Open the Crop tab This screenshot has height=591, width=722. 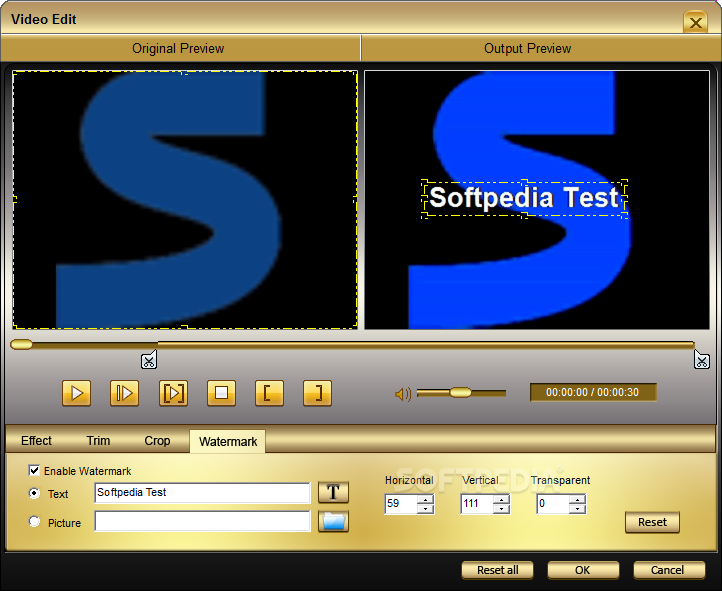[157, 440]
